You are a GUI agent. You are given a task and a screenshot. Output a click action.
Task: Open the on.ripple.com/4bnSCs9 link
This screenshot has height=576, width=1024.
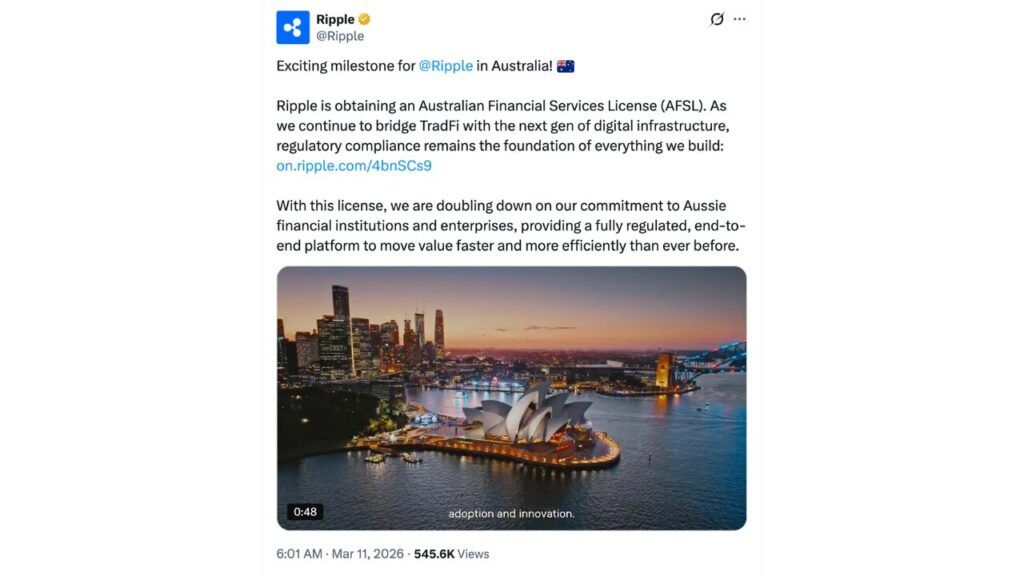coord(354,166)
